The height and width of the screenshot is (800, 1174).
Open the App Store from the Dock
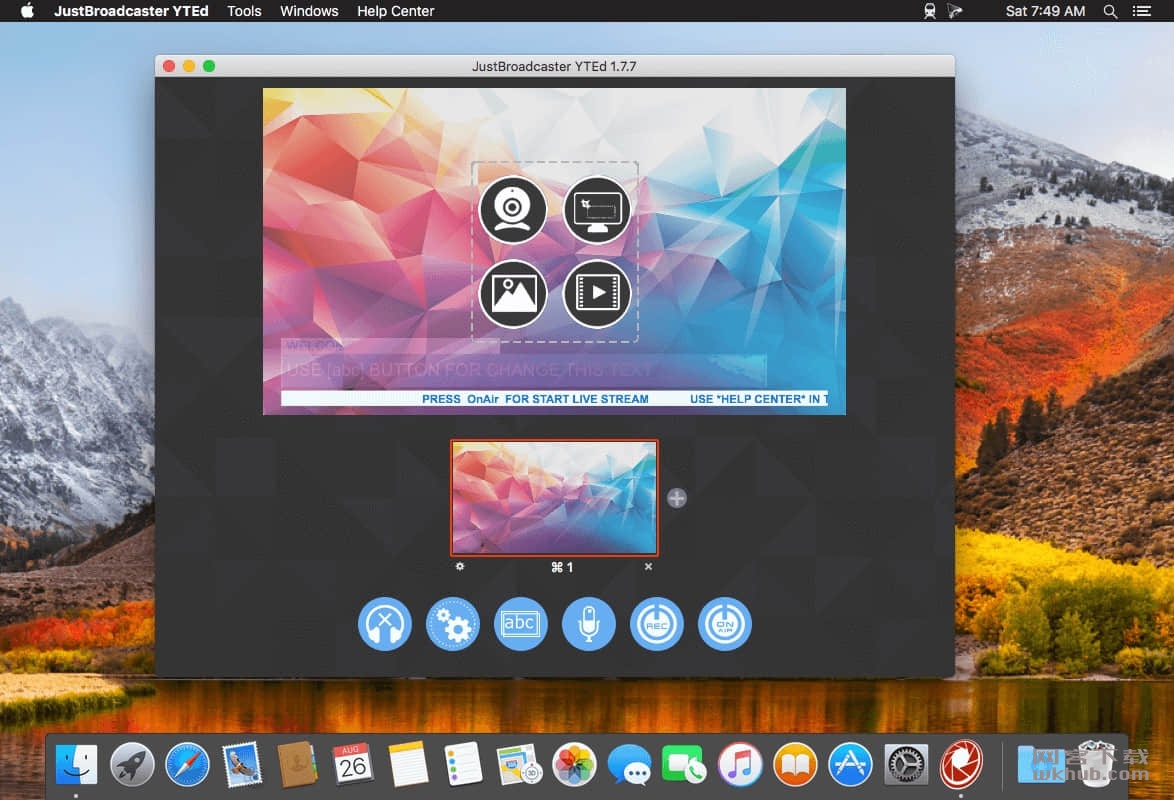click(x=851, y=765)
